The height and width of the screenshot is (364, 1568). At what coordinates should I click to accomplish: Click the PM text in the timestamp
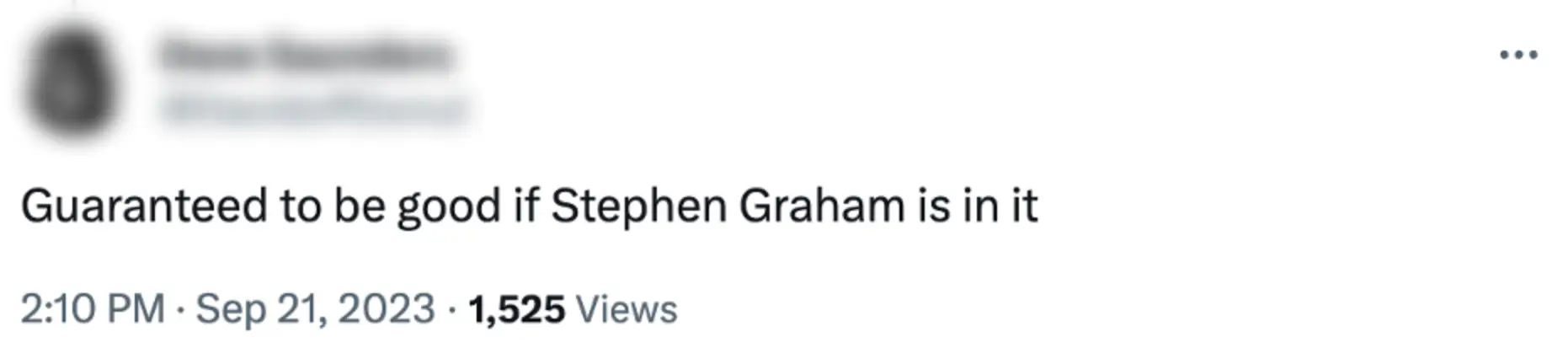tap(136, 309)
